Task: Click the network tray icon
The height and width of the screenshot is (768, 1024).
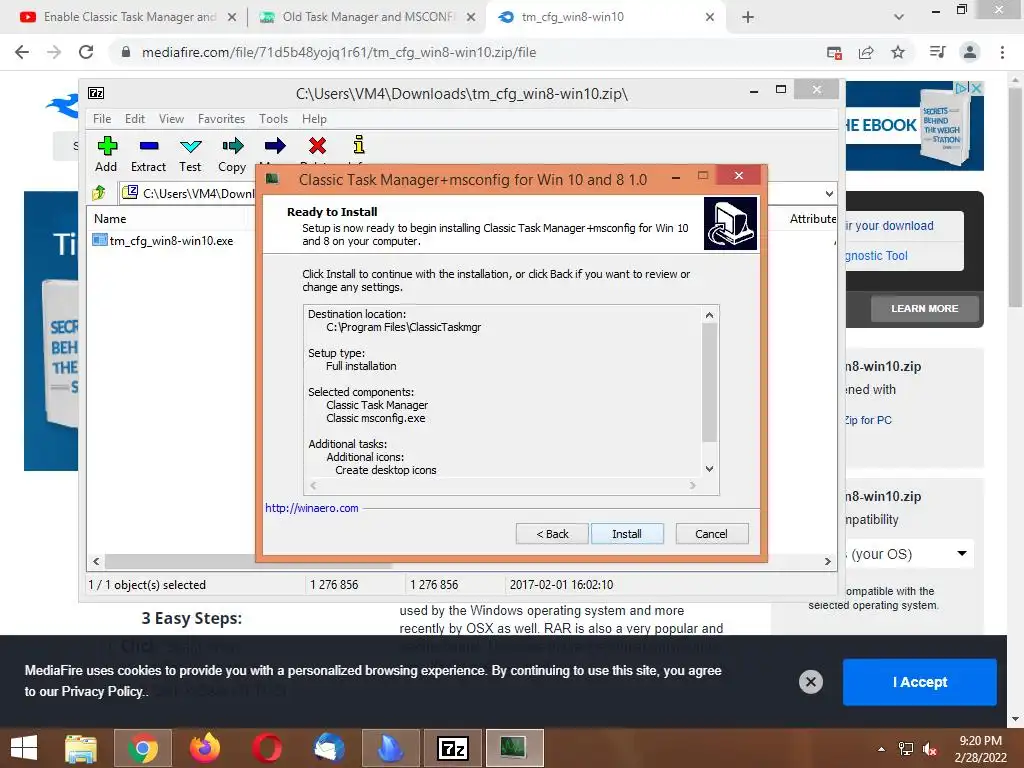Action: (906, 749)
